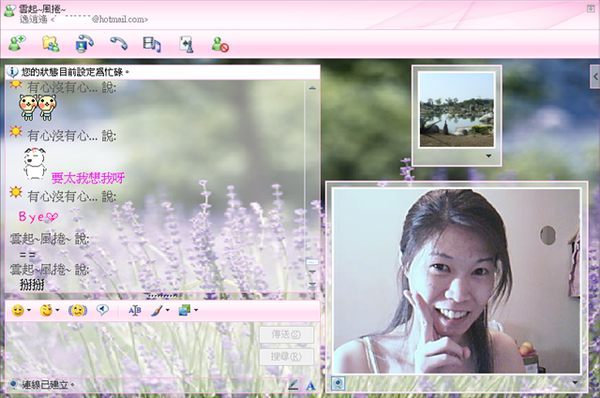Click the pink Bye heart message
This screenshot has height=398, width=600.
[38, 217]
